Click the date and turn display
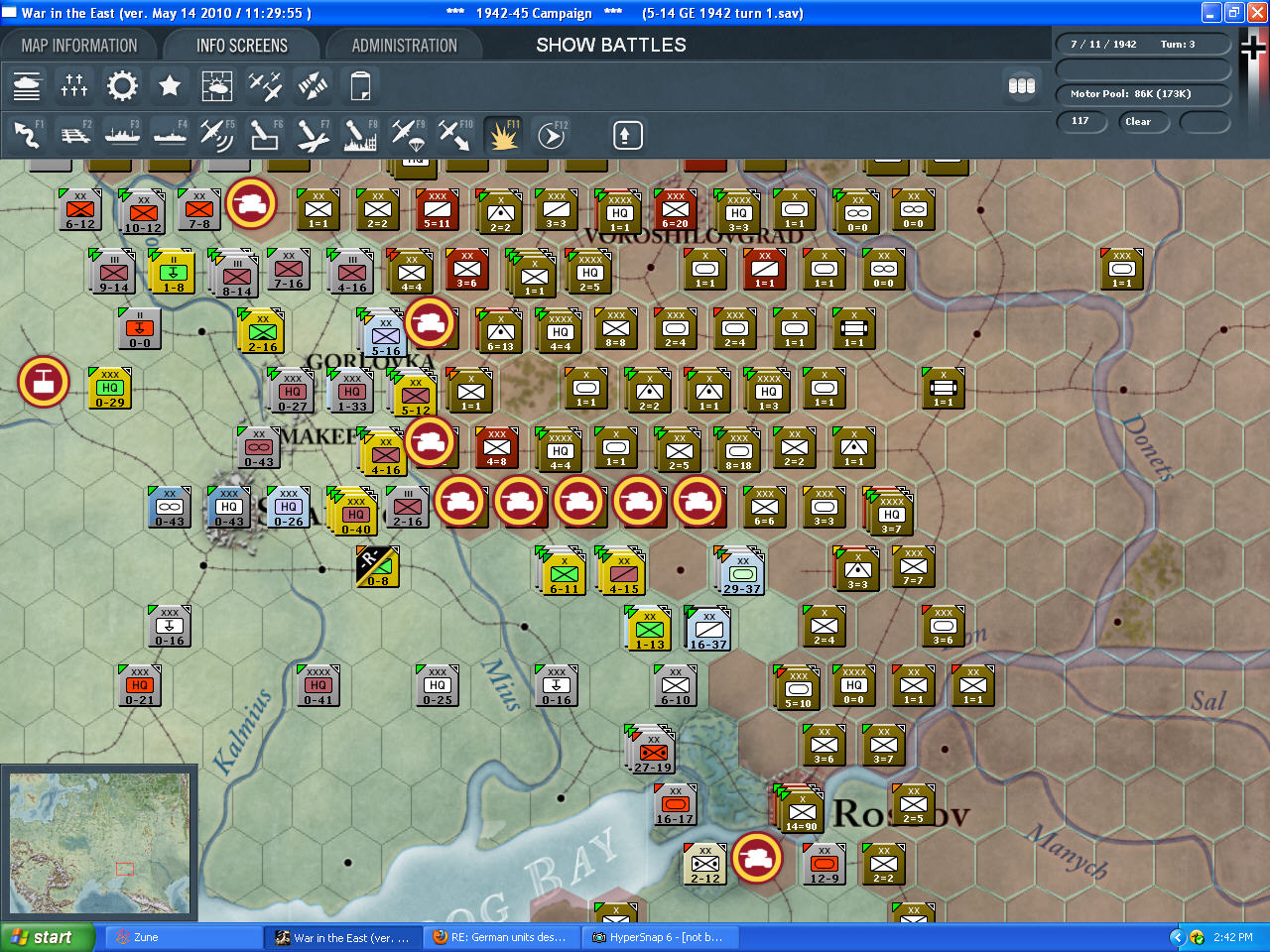Viewport: 1270px width, 952px height. (1143, 45)
